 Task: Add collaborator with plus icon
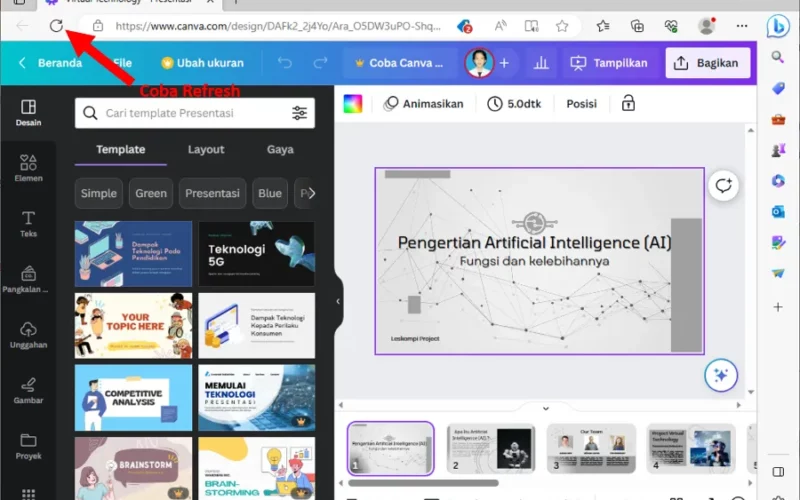(x=504, y=63)
